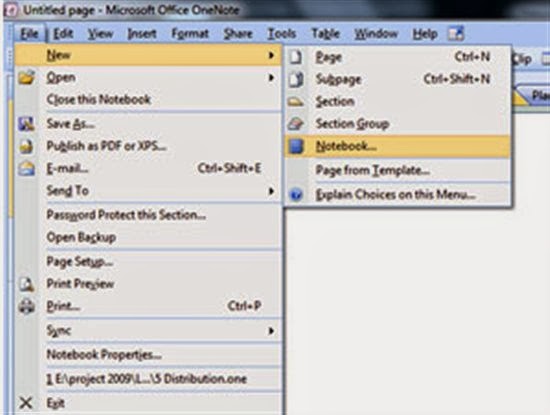Viewport: 550px width, 415px height.
Task: Click the Open folder icon in File menu
Action: coord(27,77)
